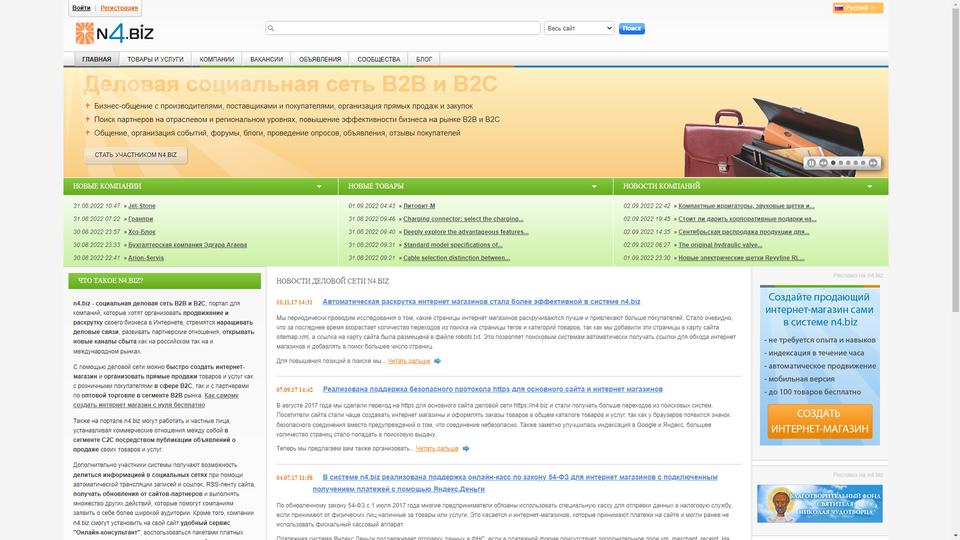960x540 pixels.
Task: Click the Регистрация link
Action: coord(119,8)
